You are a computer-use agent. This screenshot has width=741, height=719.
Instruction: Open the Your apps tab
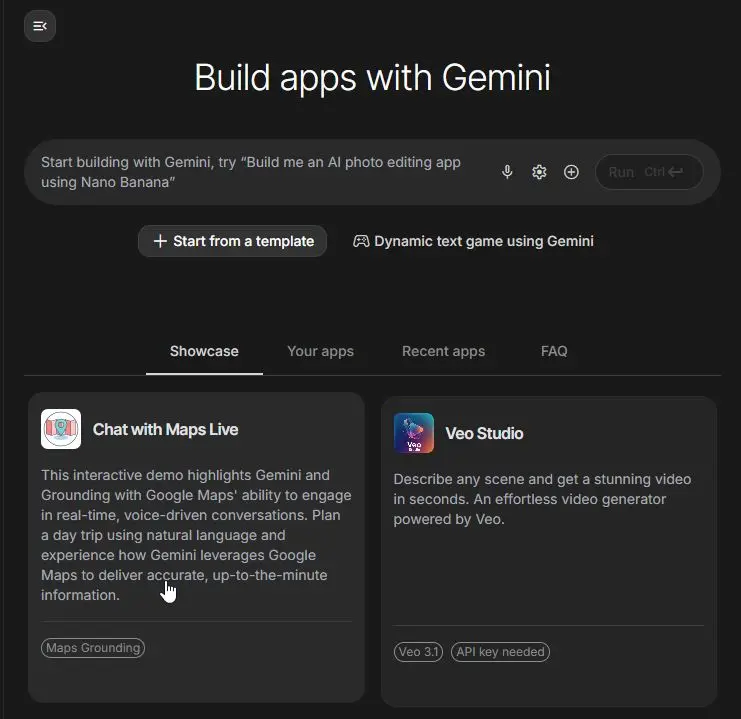coord(320,351)
